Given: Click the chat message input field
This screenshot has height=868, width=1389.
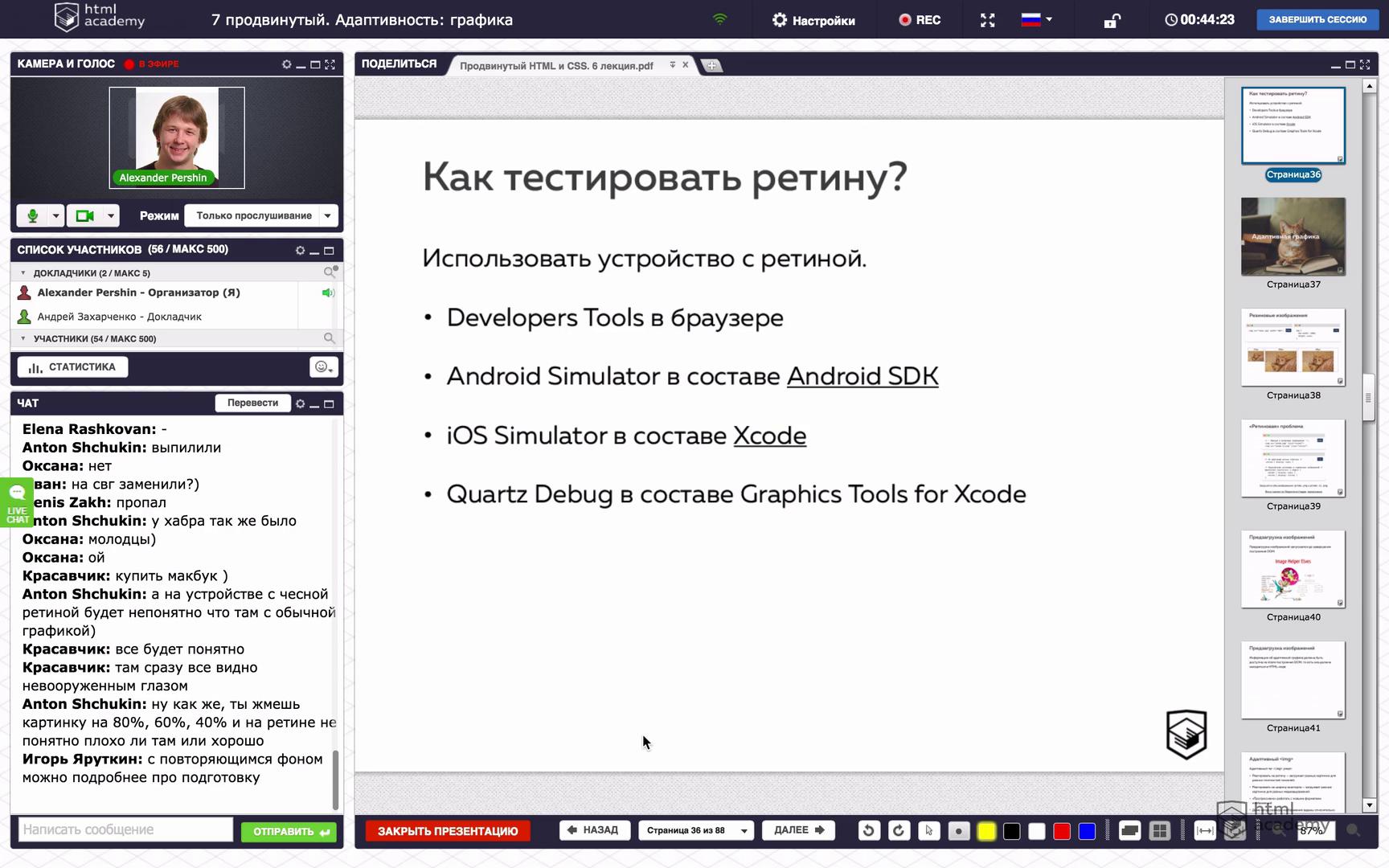Looking at the screenshot, I should 125,829.
